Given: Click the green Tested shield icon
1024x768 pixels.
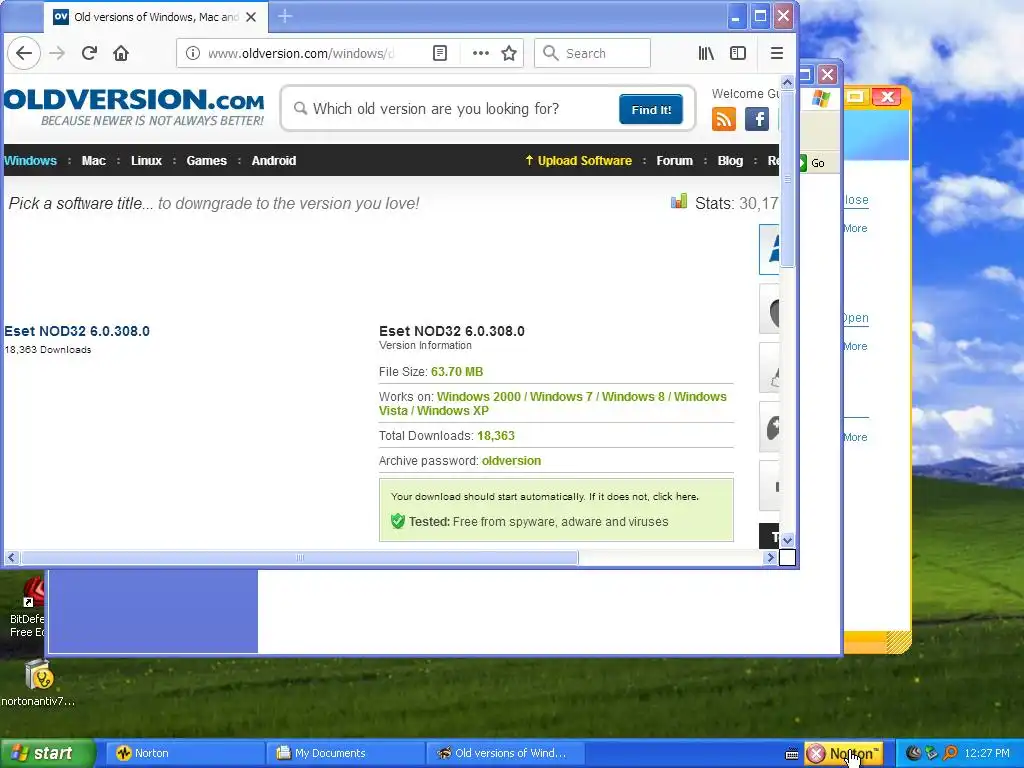Looking at the screenshot, I should point(398,521).
